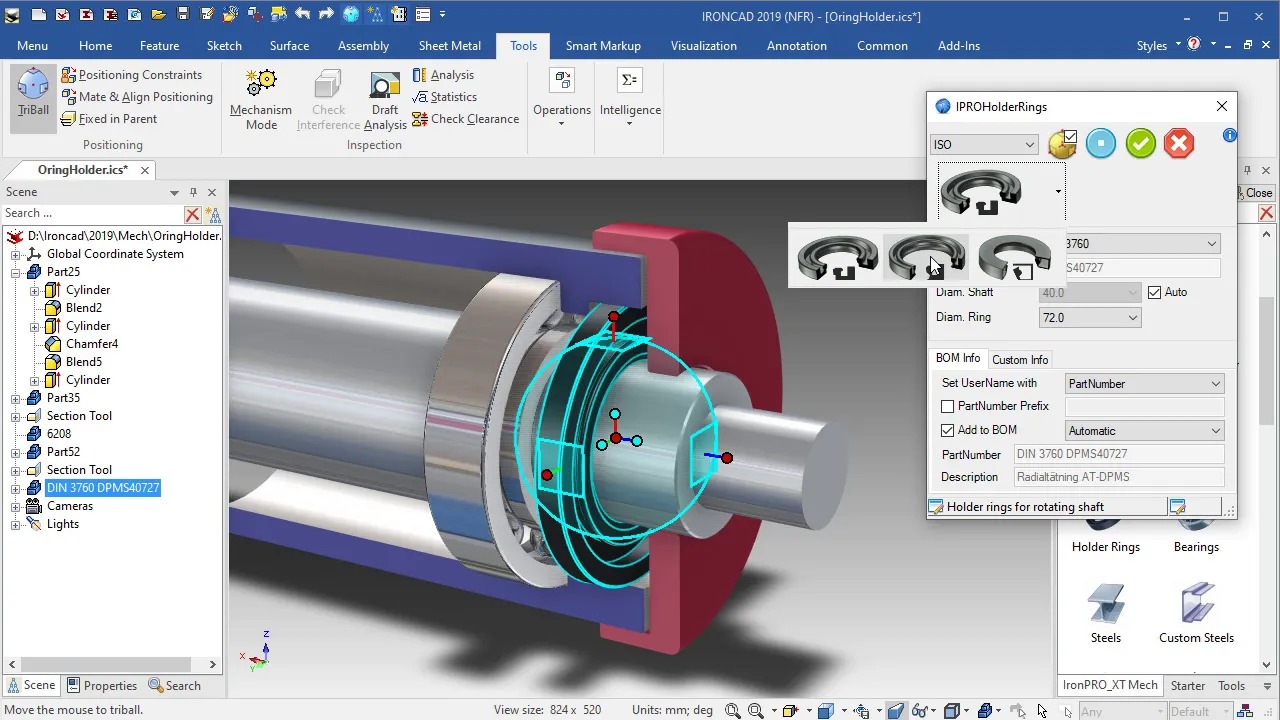The width and height of the screenshot is (1280, 720).
Task: Choose the third holder ring type thumbnail
Action: tap(1015, 258)
